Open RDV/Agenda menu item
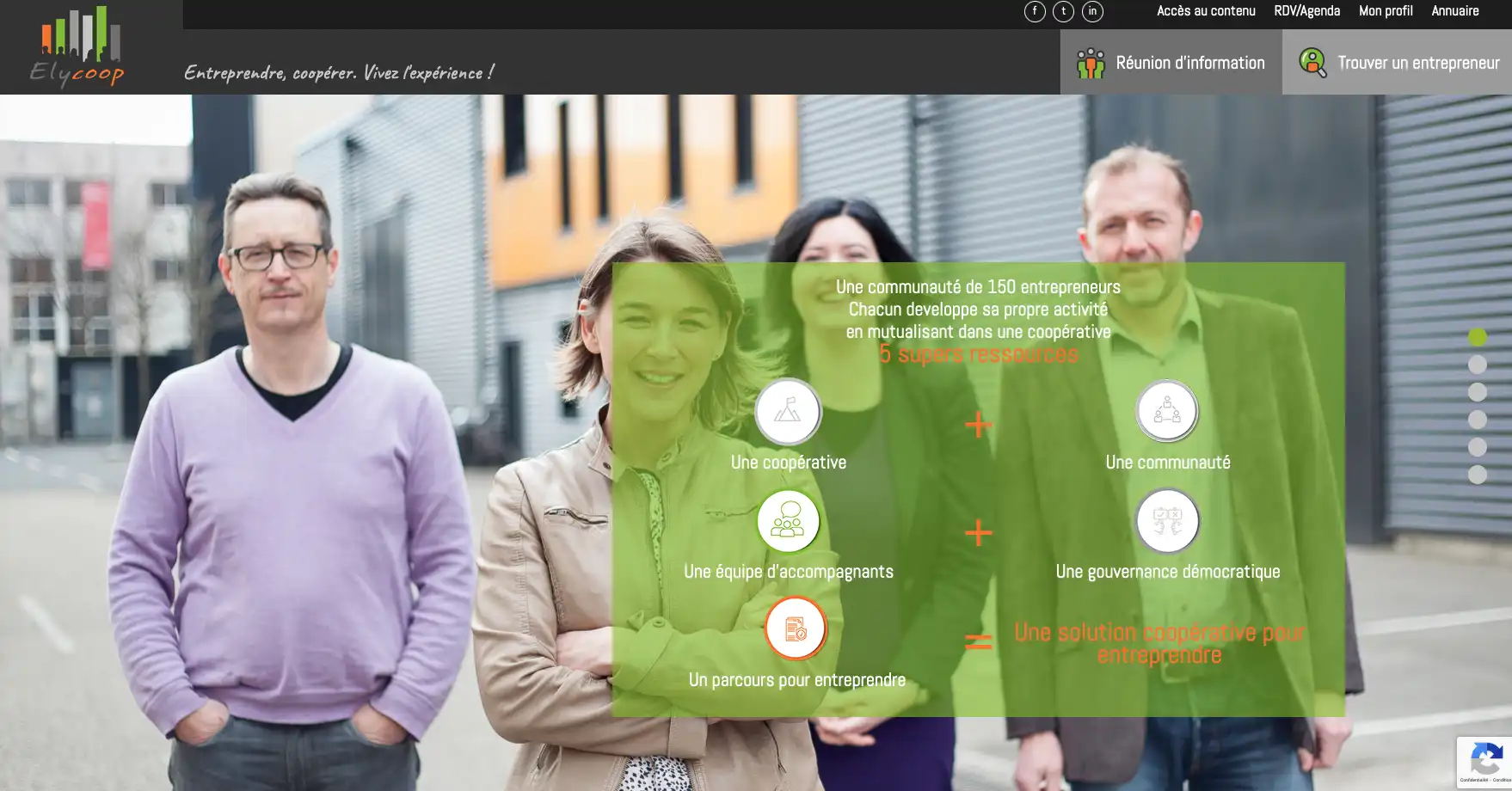The width and height of the screenshot is (1512, 791). click(x=1306, y=11)
